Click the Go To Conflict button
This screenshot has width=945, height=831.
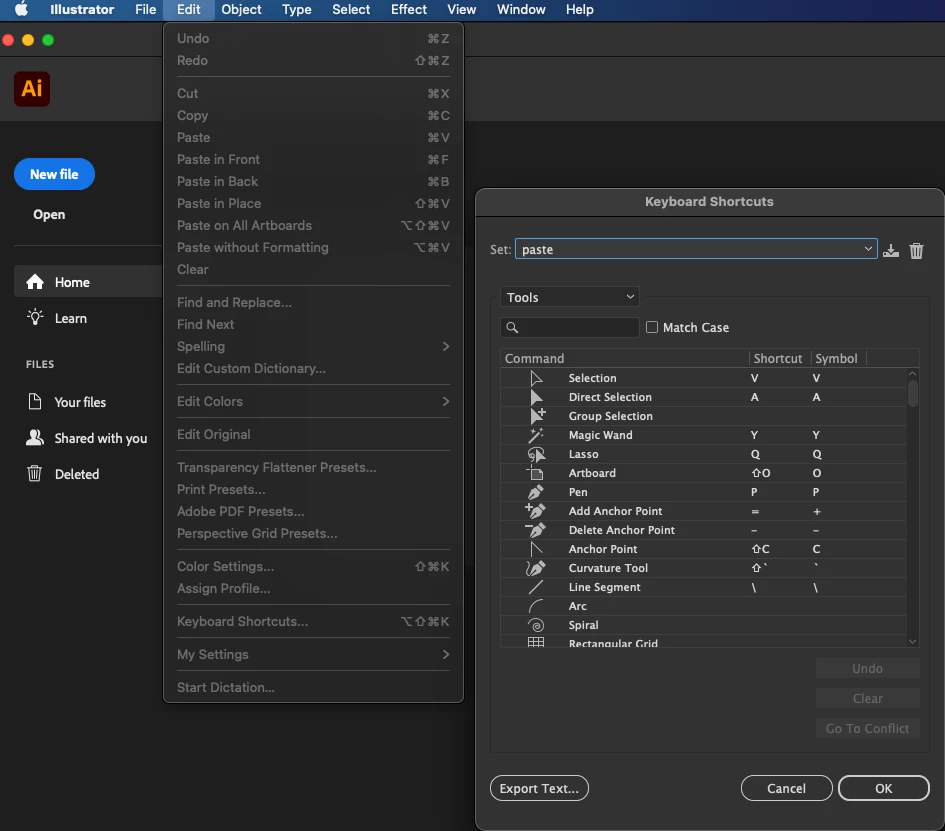pos(867,729)
